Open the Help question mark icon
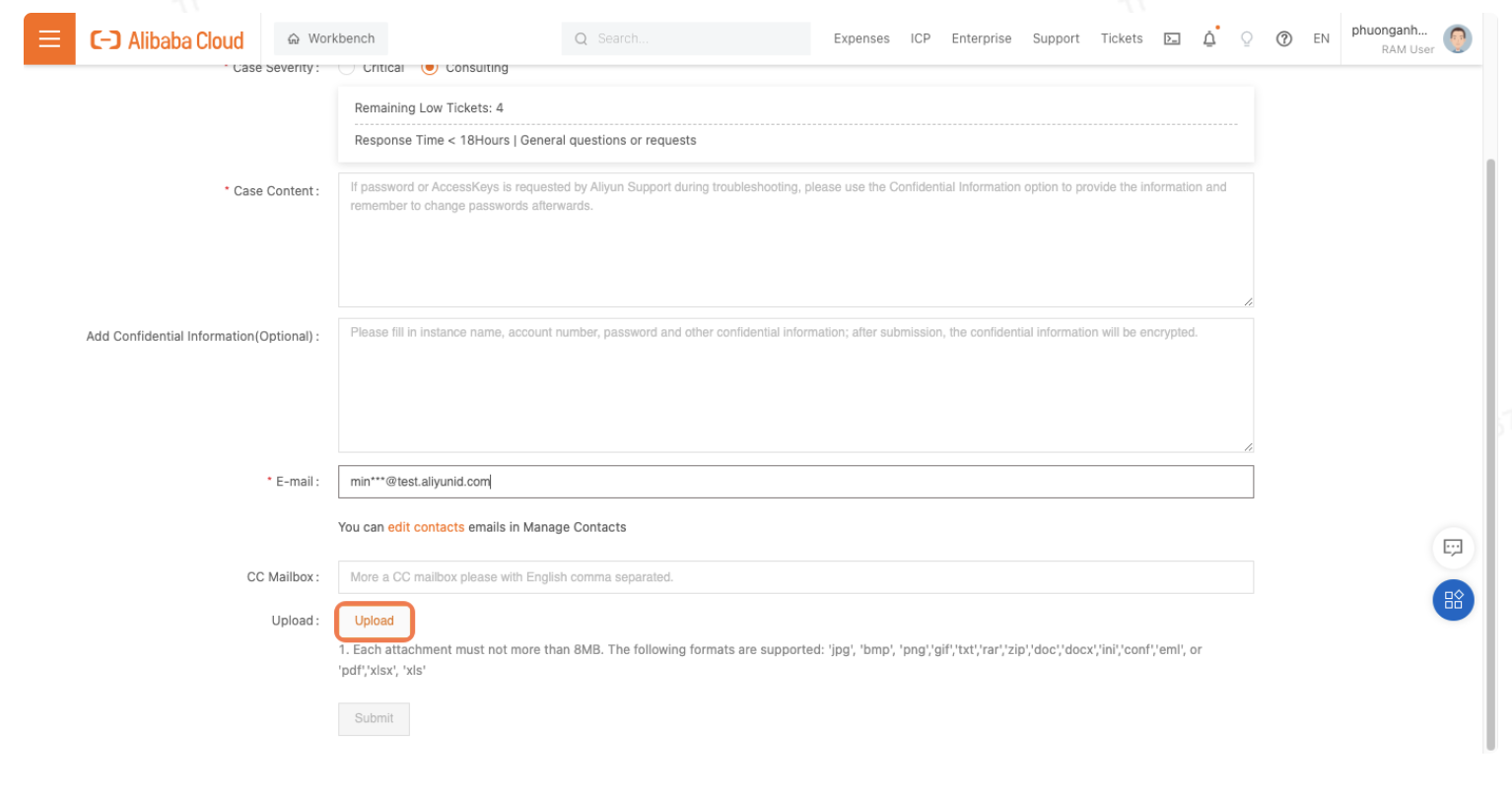Viewport: 1512px width, 794px height. coord(1284,38)
